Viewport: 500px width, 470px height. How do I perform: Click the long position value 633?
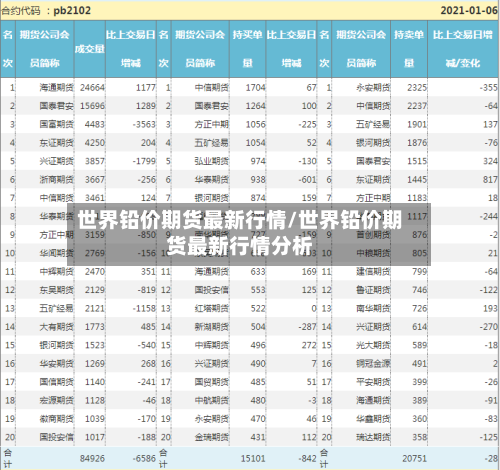(x=258, y=272)
